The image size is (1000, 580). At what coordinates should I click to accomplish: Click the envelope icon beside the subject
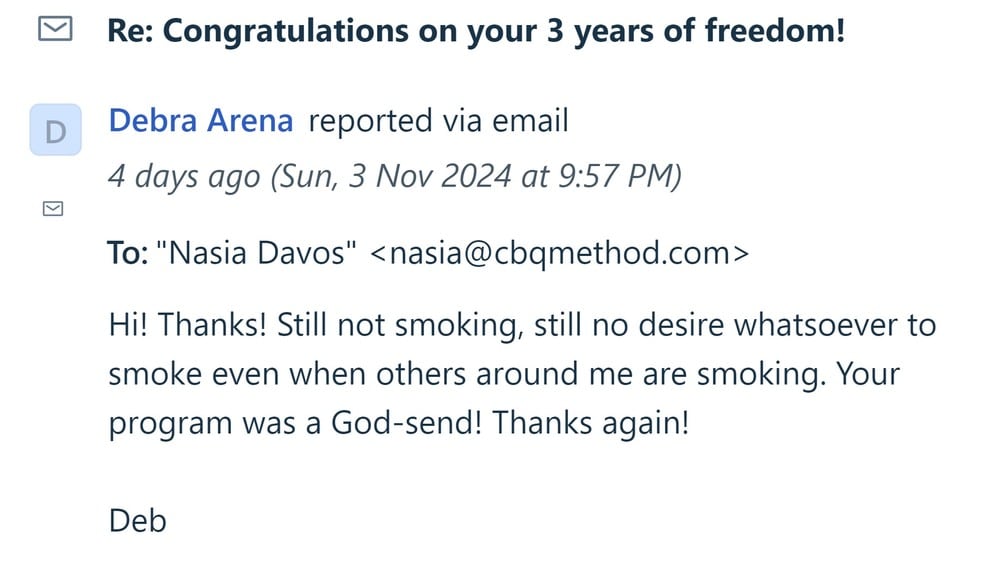point(55,30)
